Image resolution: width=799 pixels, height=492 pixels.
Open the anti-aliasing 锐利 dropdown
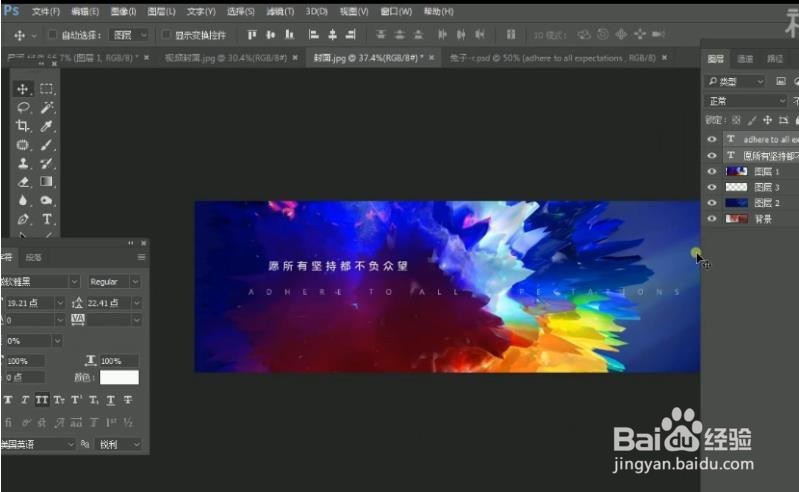pyautogui.click(x=119, y=444)
